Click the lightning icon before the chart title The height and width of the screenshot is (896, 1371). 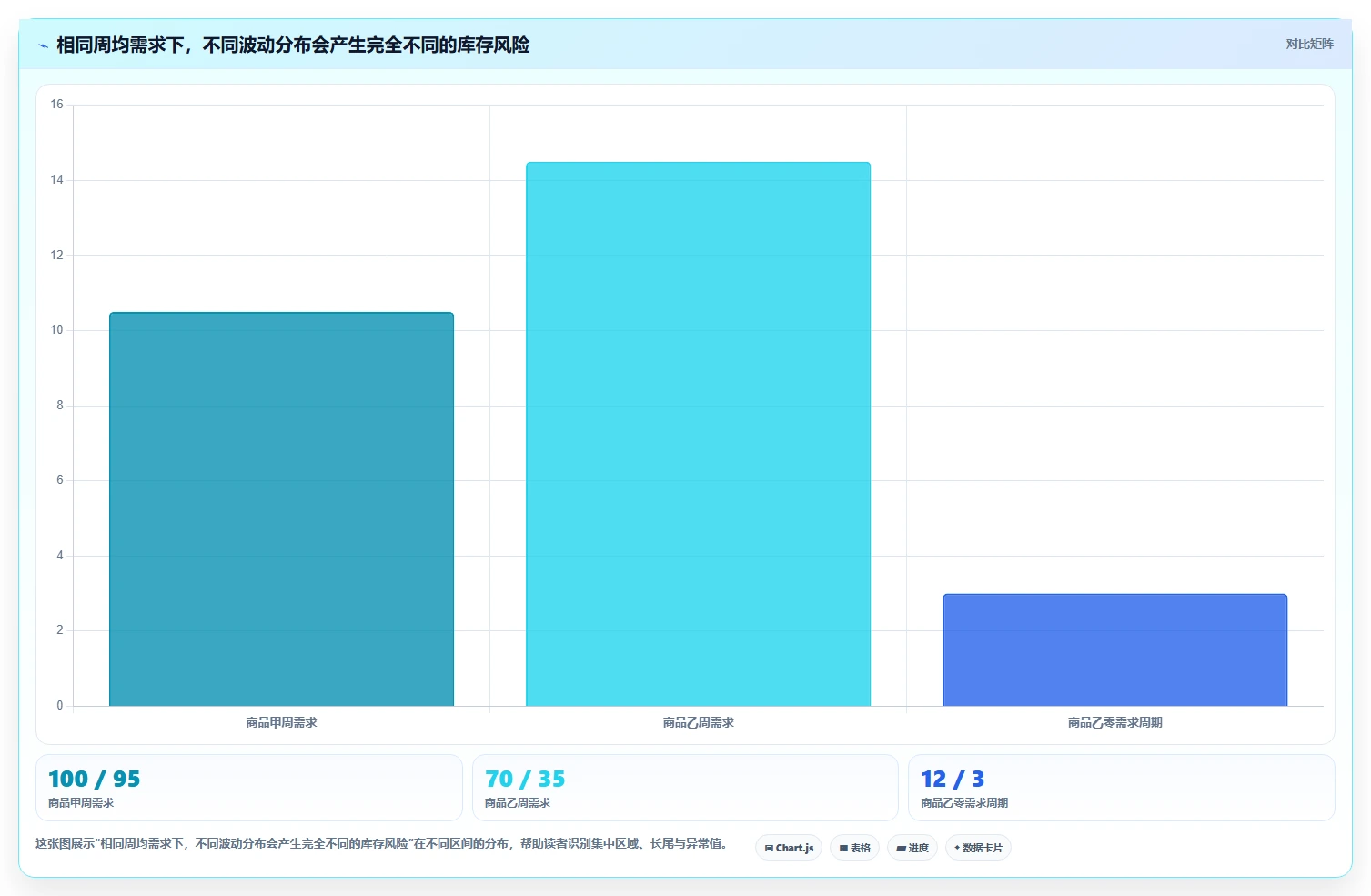43,45
